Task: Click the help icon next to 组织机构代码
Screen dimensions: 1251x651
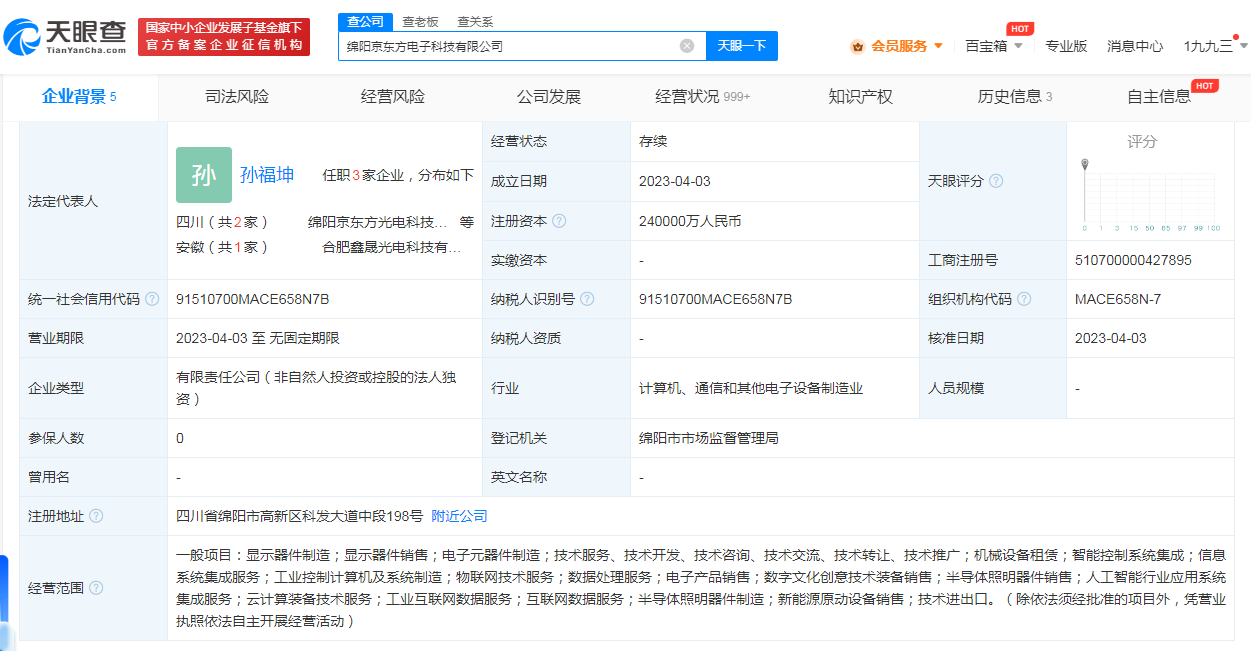Action: click(1024, 299)
